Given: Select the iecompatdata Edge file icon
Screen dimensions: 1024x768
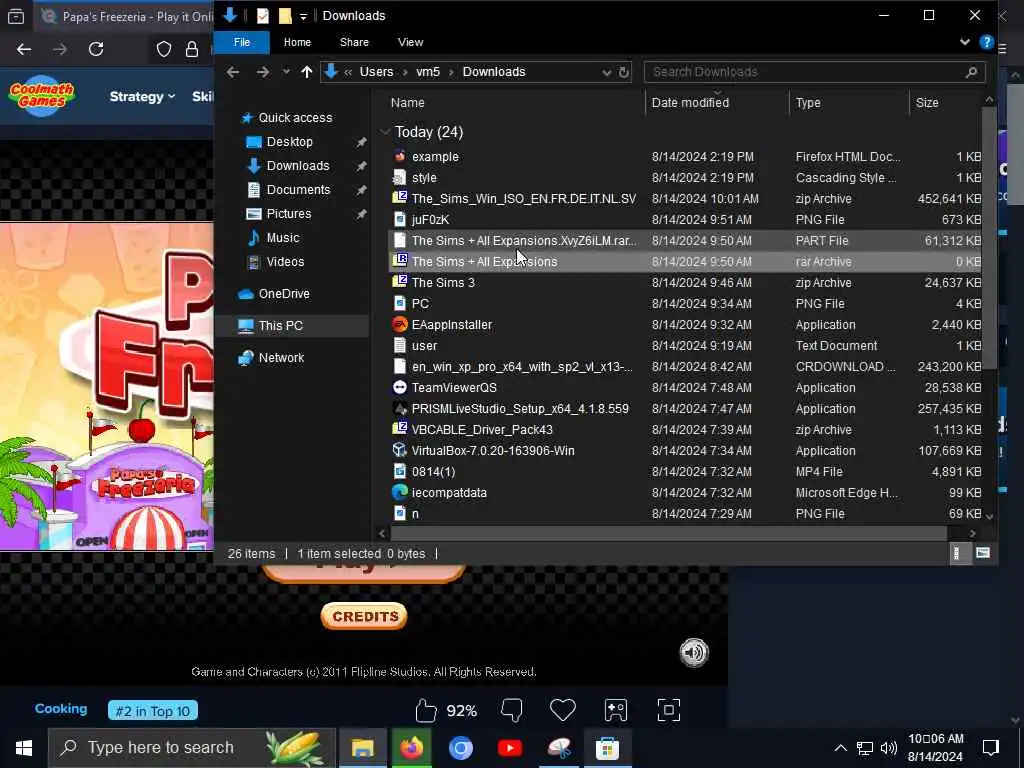Looking at the screenshot, I should (400, 492).
